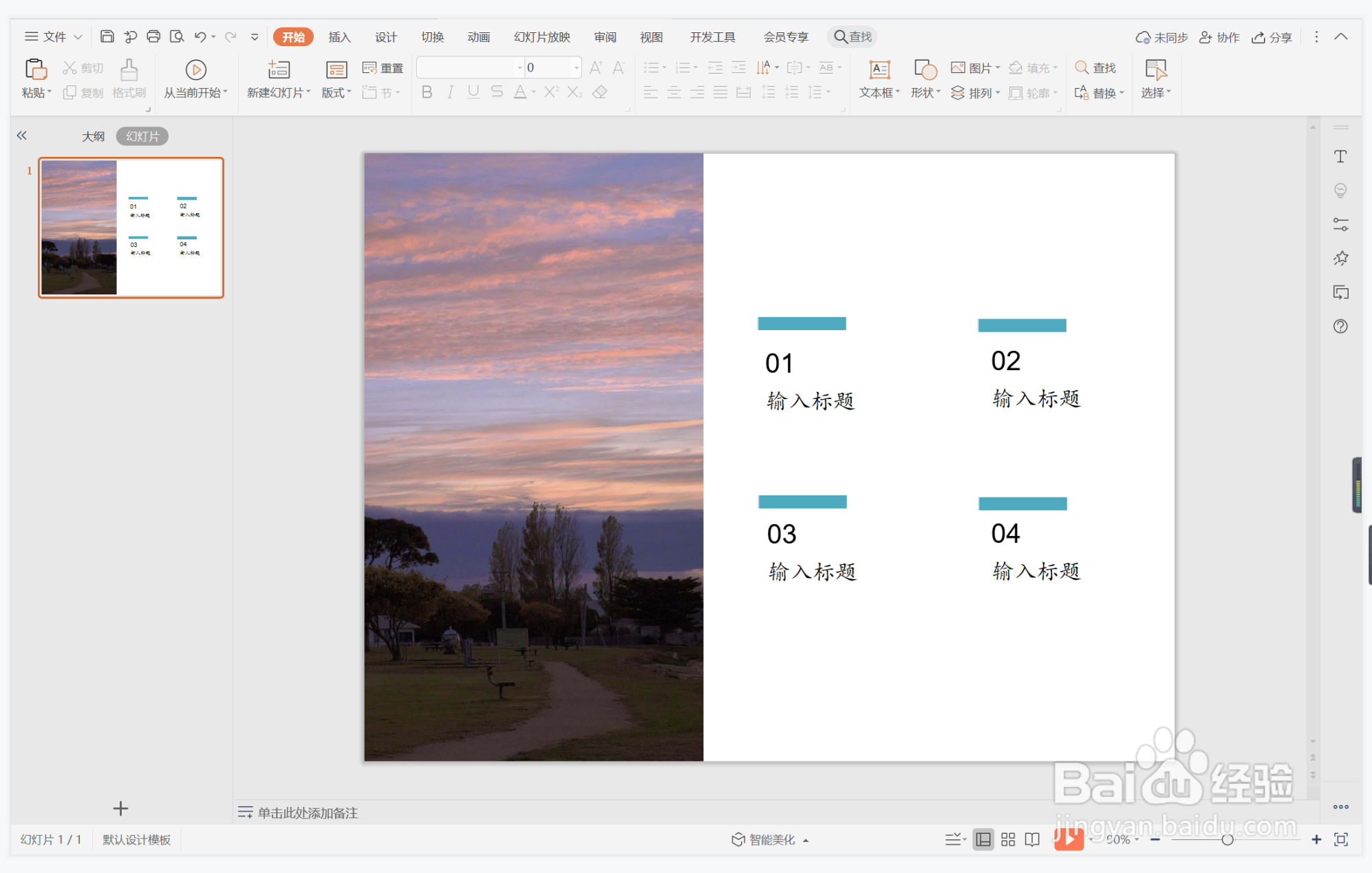Viewport: 1372px width, 873px height.
Task: Open the 插入 ribbon tab
Action: click(339, 37)
